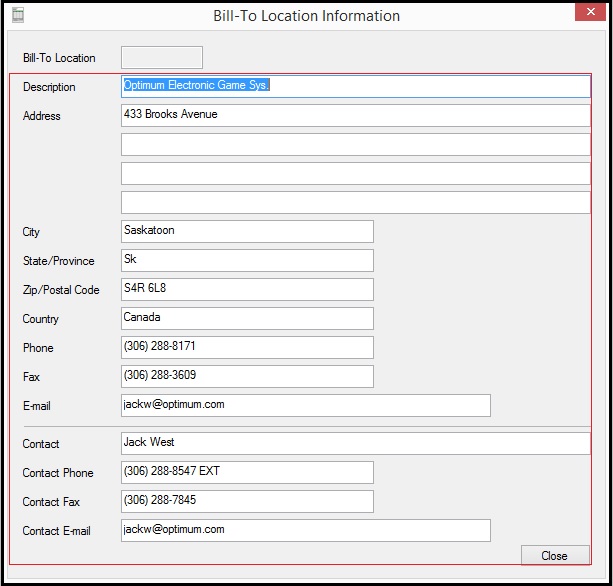Click the Zip/Postal Code field S4R 6L8
This screenshot has height=586, width=613.
247,289
